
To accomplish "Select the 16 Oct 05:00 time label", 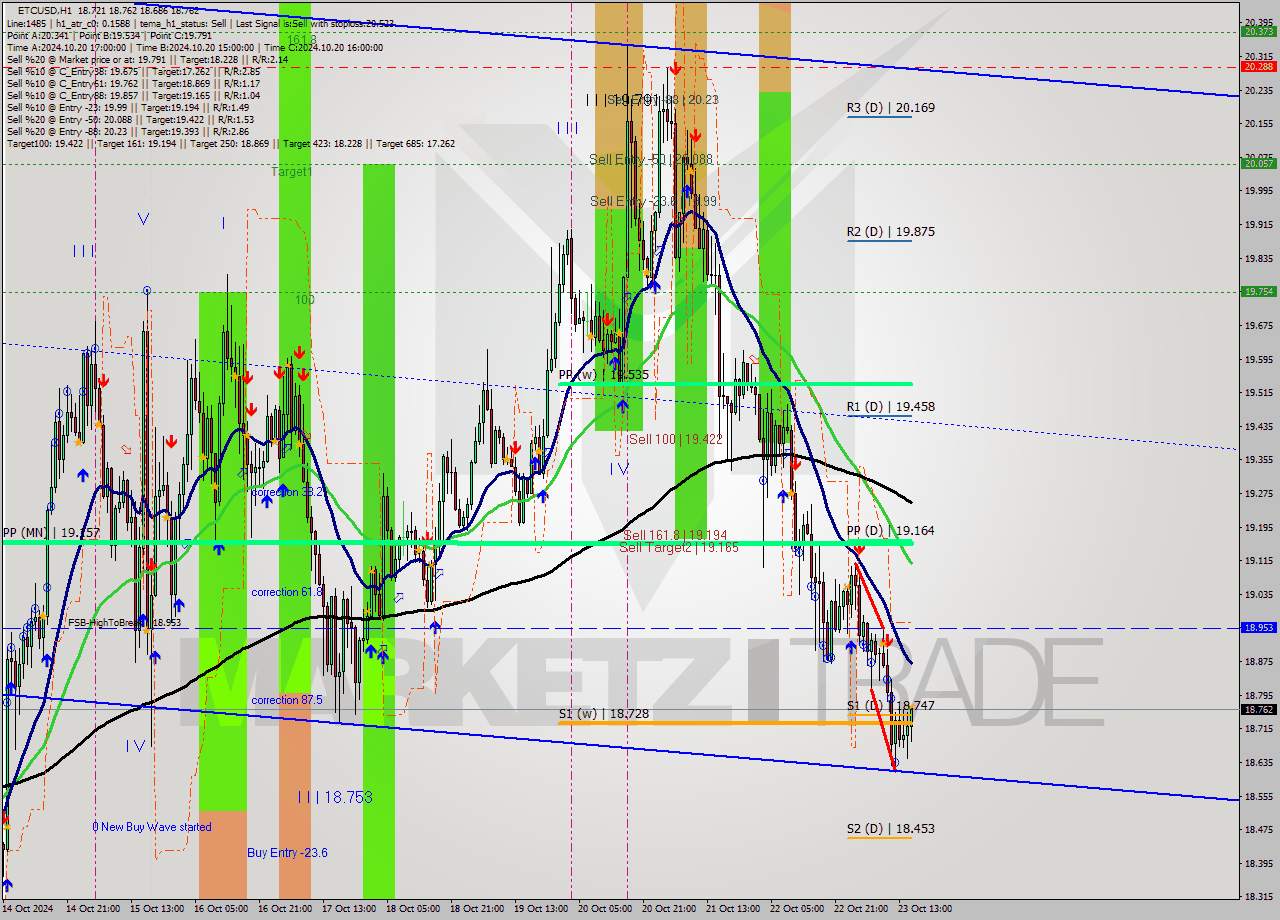I will [221, 909].
